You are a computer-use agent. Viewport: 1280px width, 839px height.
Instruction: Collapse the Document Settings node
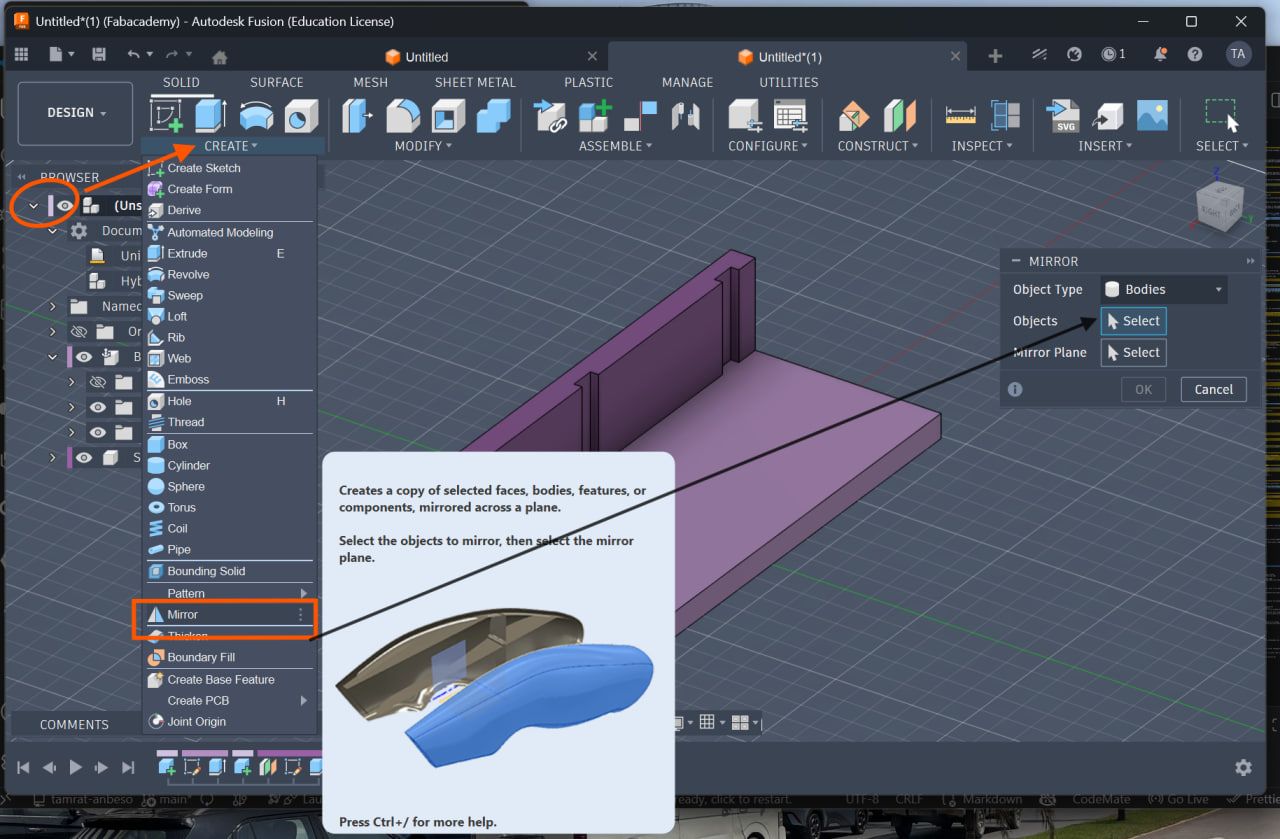point(53,231)
